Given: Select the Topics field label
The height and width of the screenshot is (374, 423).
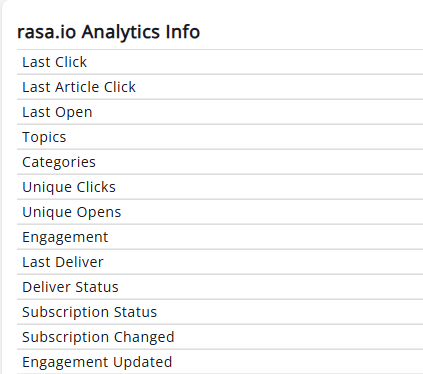Looking at the screenshot, I should point(44,137).
